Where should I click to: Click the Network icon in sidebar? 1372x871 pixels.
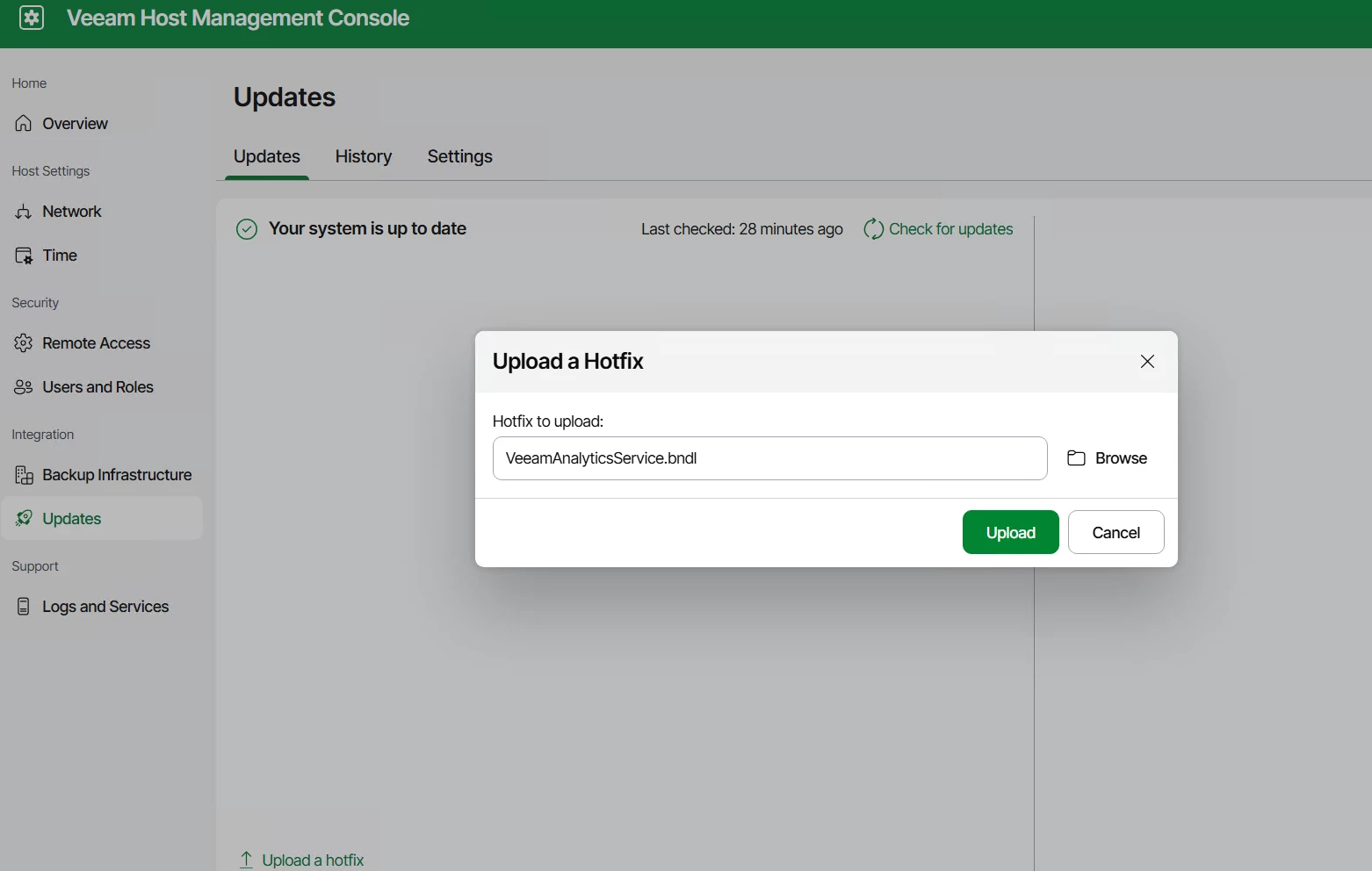(24, 212)
